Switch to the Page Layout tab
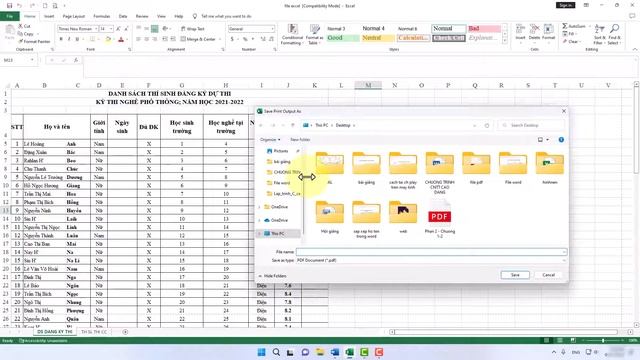 (x=73, y=16)
